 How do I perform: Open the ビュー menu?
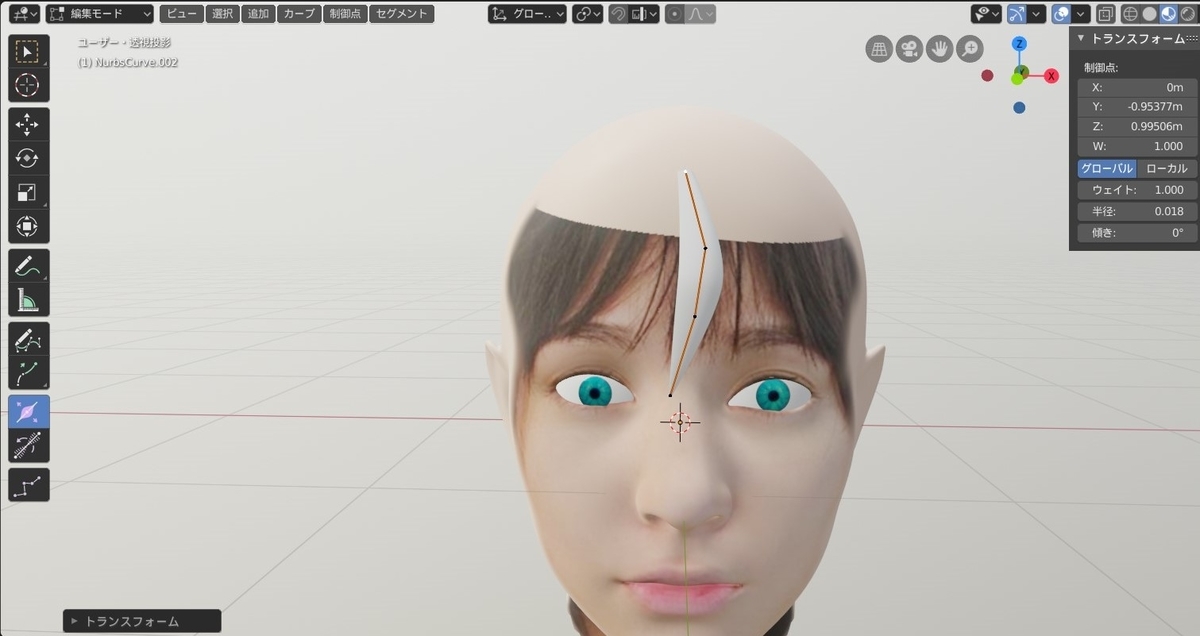click(x=181, y=14)
